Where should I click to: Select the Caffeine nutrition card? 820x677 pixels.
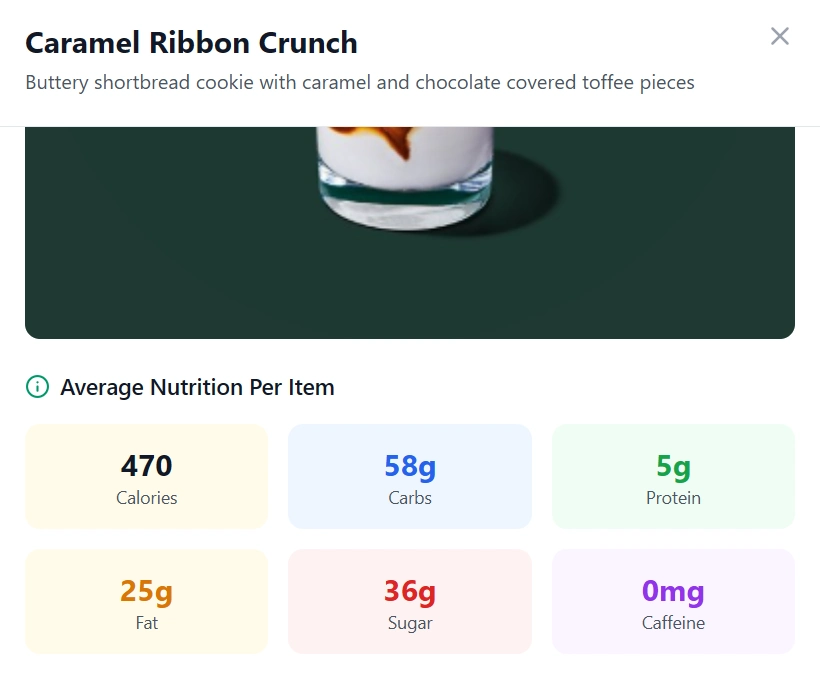(x=673, y=601)
